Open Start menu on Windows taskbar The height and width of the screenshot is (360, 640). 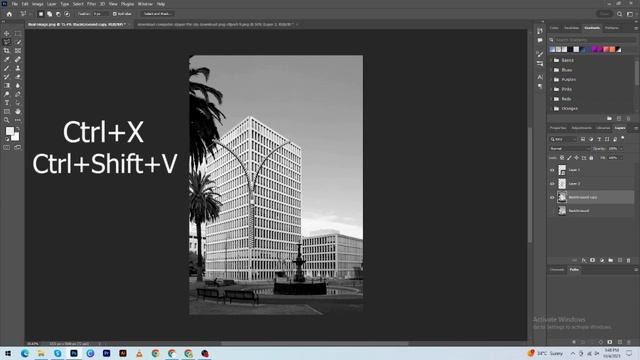point(8,353)
